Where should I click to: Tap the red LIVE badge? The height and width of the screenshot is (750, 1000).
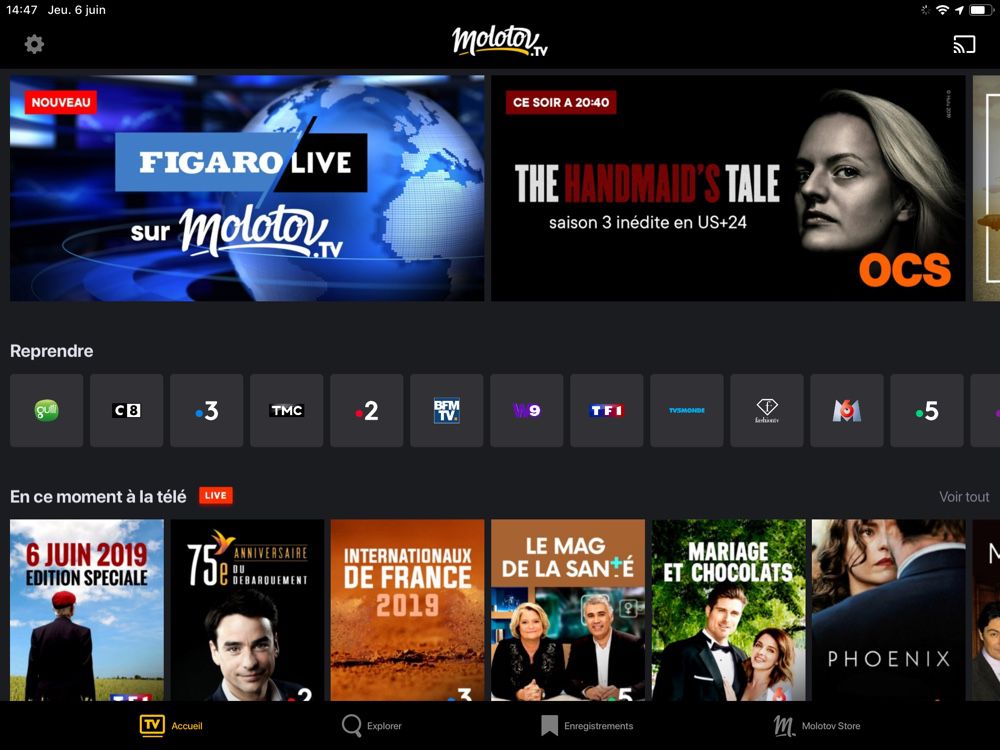click(216, 496)
